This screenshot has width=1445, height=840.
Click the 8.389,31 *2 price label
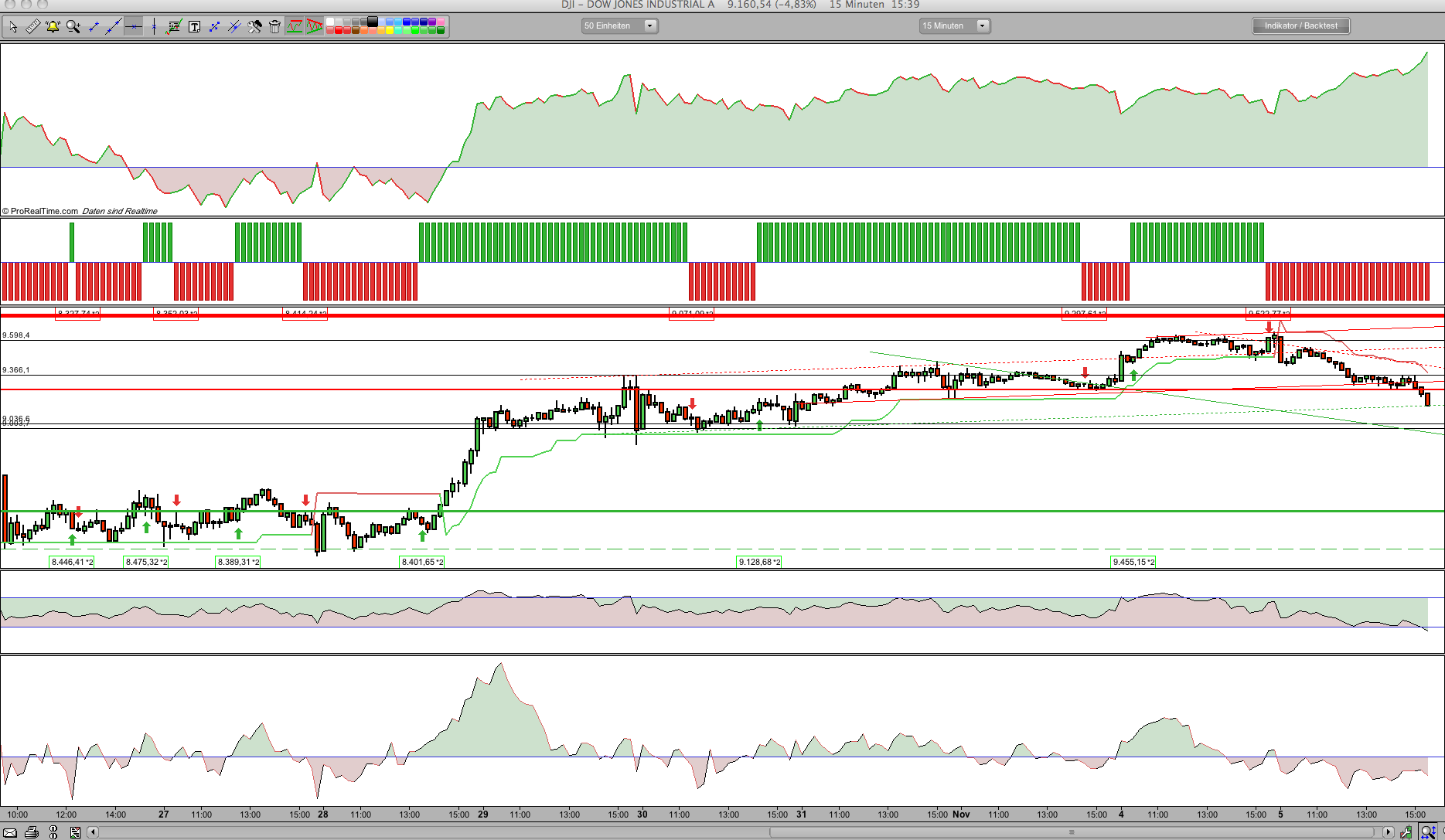tap(238, 562)
